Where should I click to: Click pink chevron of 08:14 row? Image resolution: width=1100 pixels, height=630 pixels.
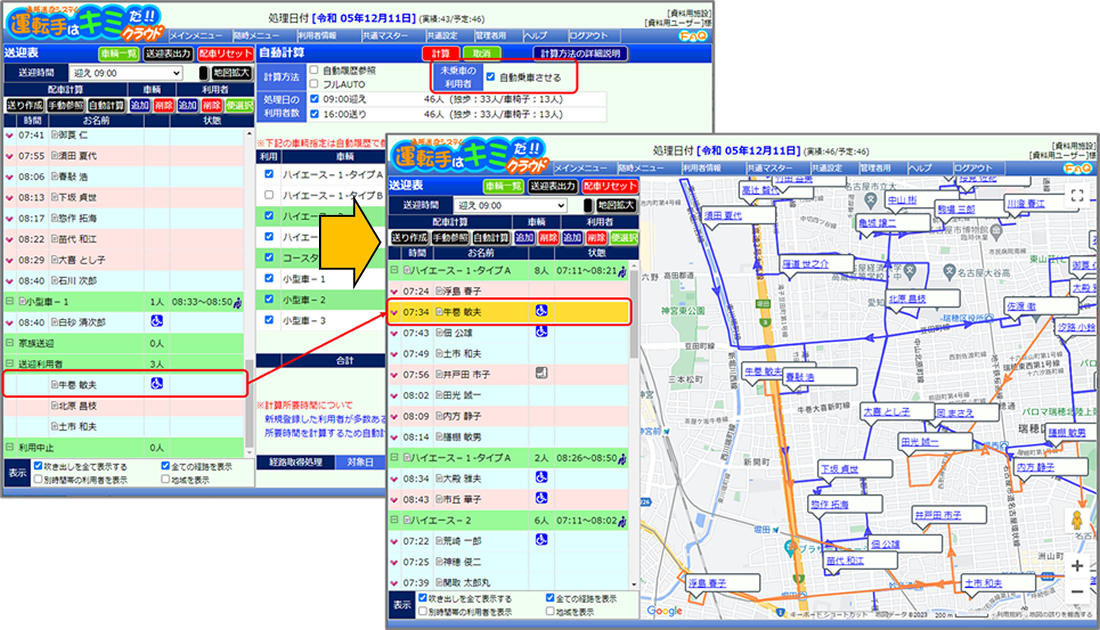point(394,437)
